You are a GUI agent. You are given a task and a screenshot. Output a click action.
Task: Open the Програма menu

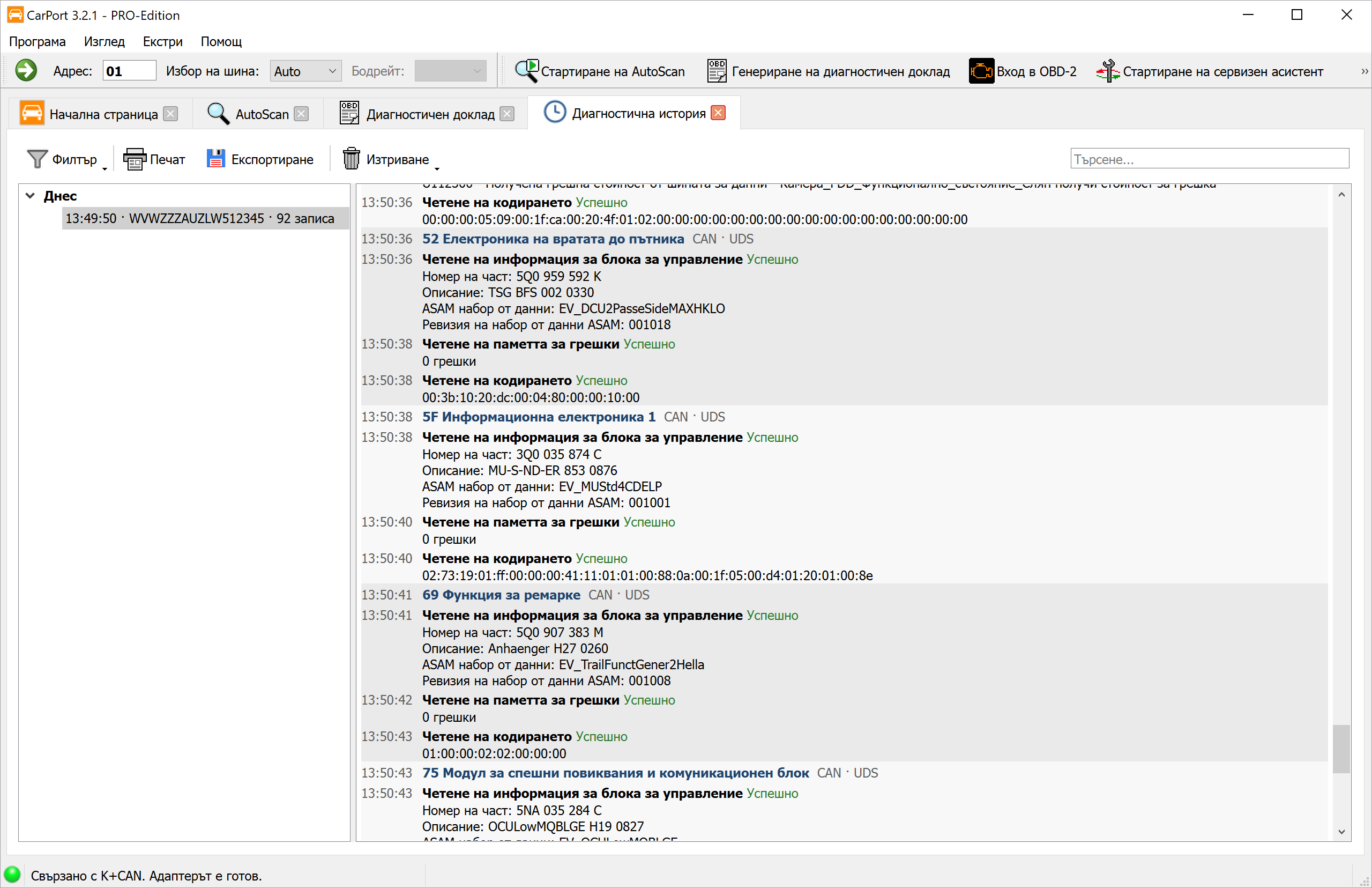38,41
